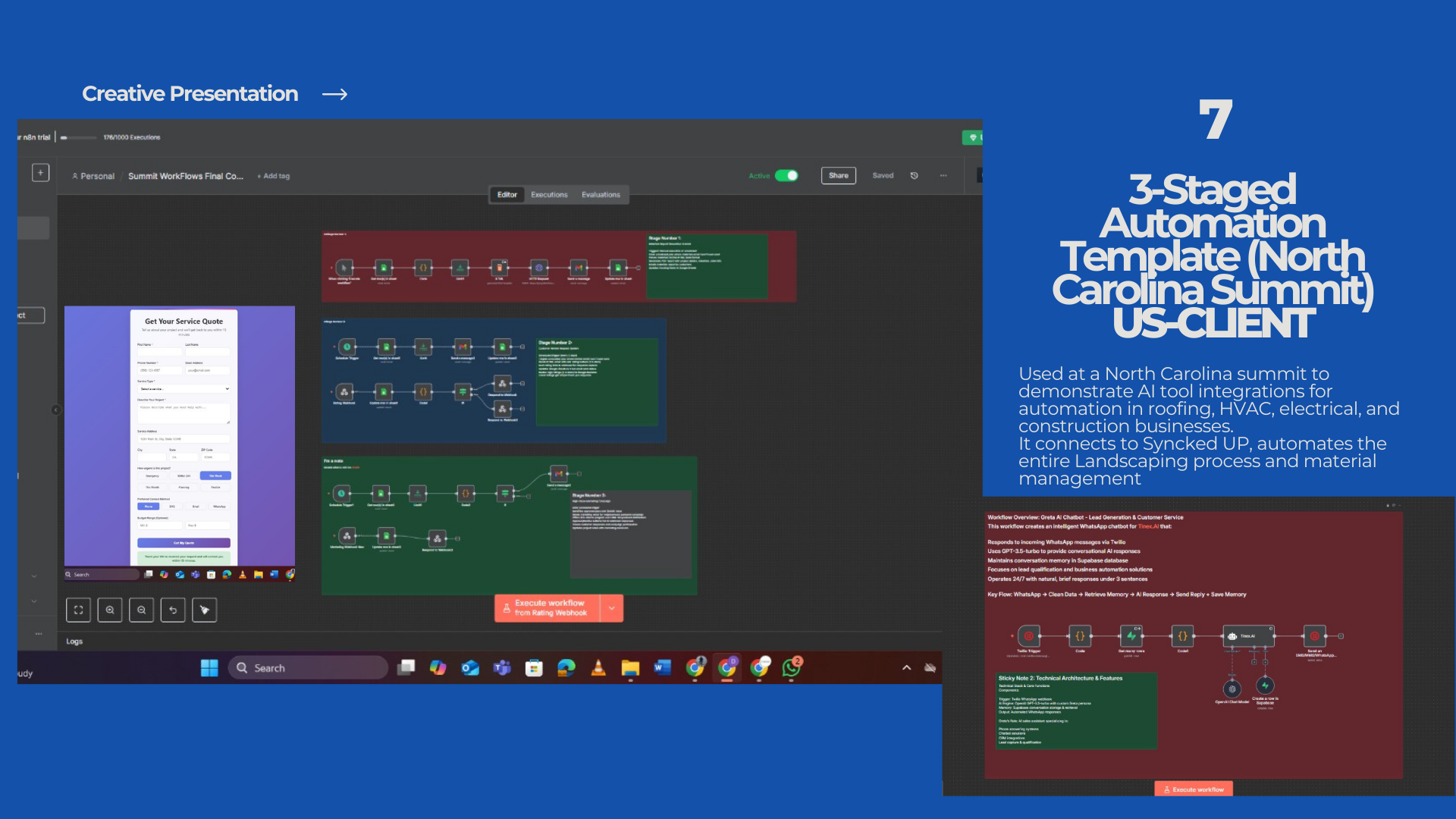Click the add new plus icon in sidebar
Image resolution: width=1456 pixels, height=819 pixels.
pos(40,173)
